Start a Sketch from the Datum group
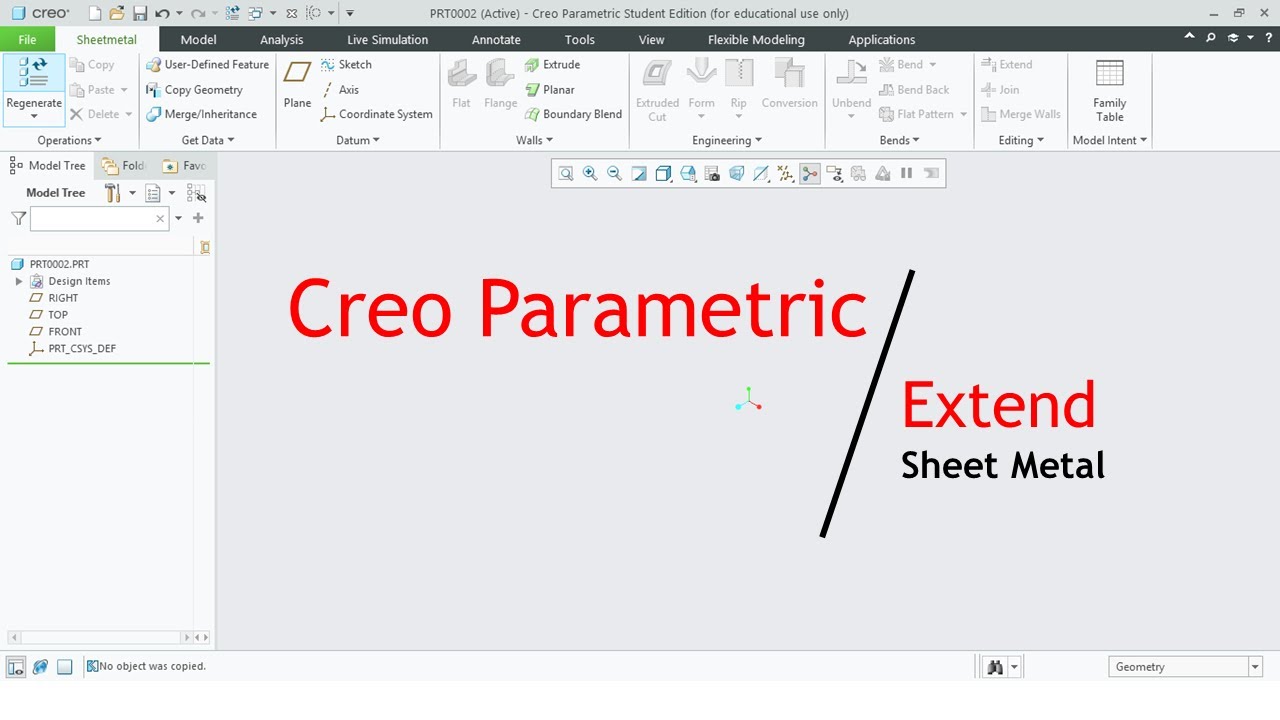The image size is (1280, 720). [x=346, y=64]
